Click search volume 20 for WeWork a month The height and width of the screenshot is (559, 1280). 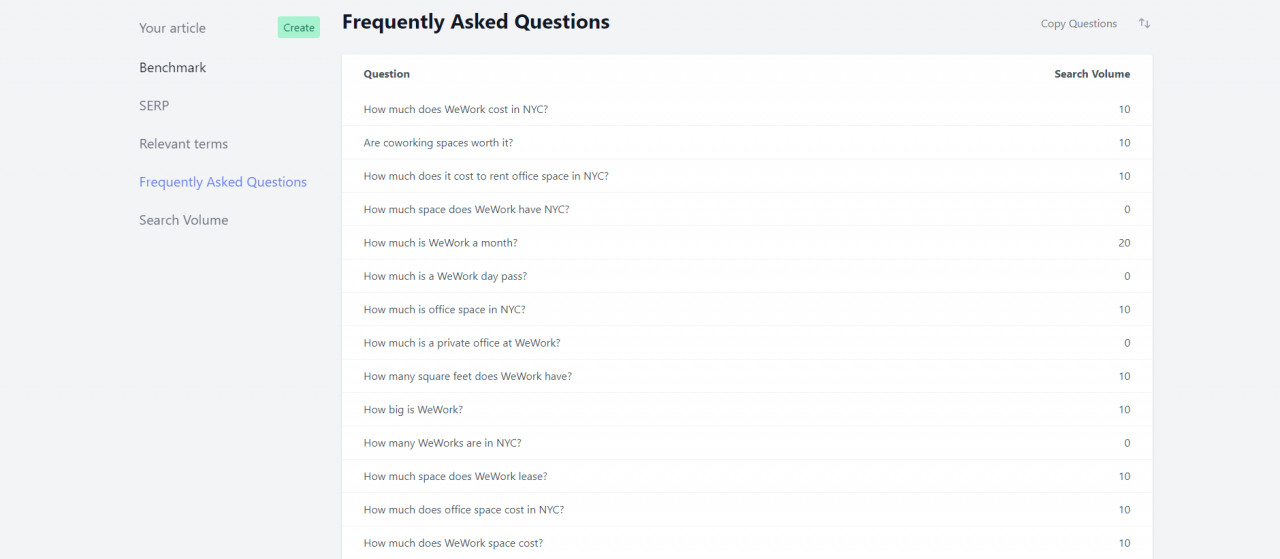pos(1124,243)
